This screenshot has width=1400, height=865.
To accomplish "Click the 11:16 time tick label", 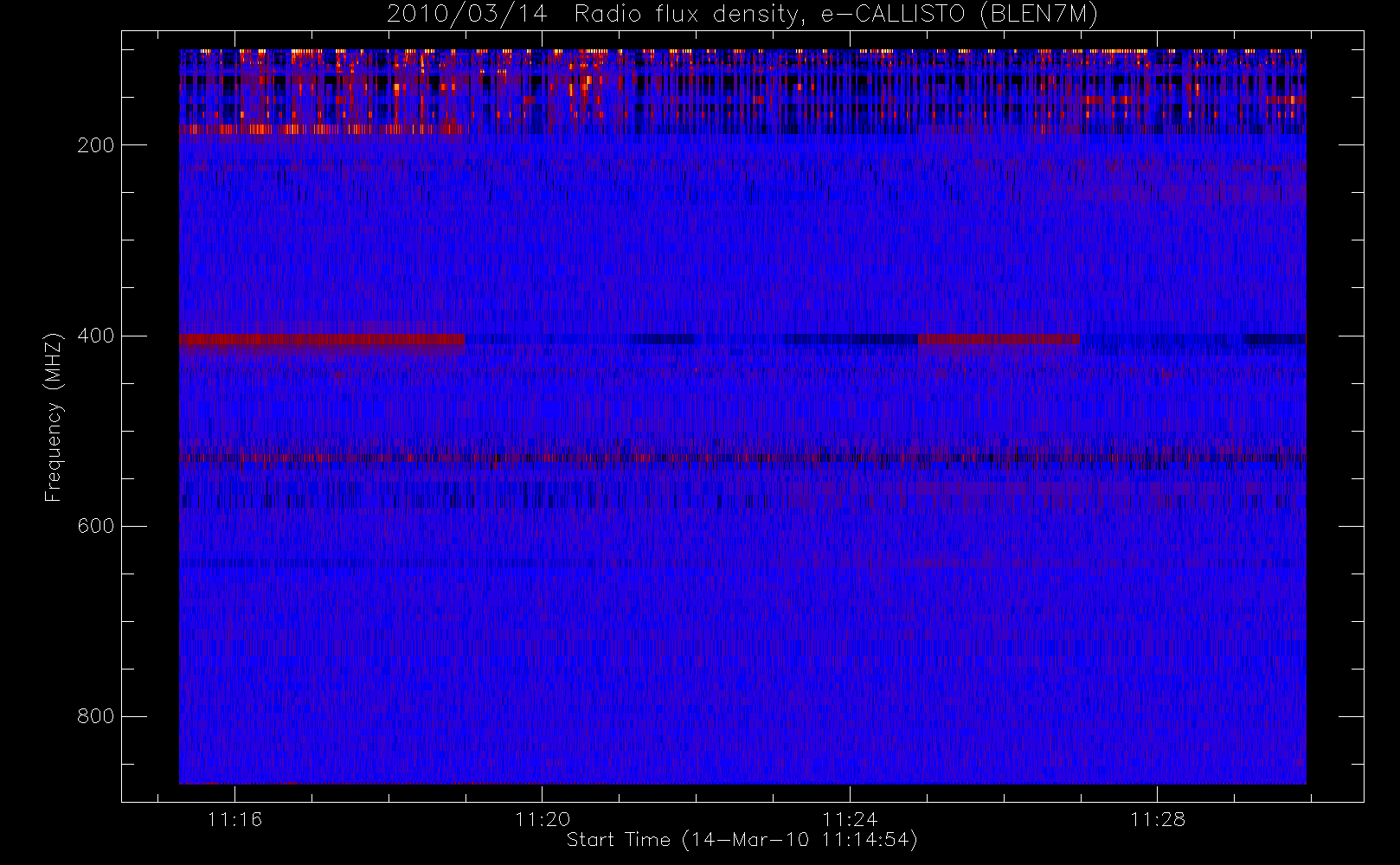I will click(234, 819).
